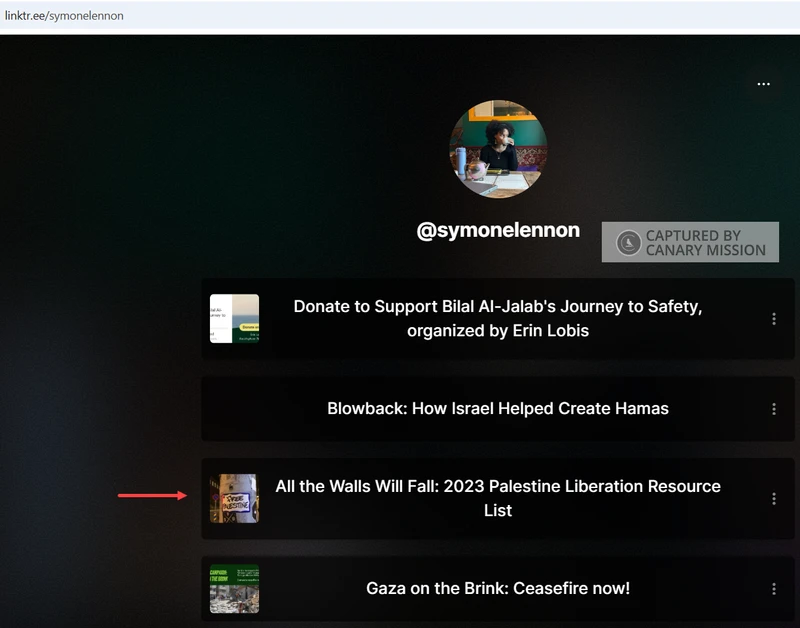Open Donate to Support Bilal Al-Jalab's Journey link
The width and height of the screenshot is (800, 628).
pos(498,319)
